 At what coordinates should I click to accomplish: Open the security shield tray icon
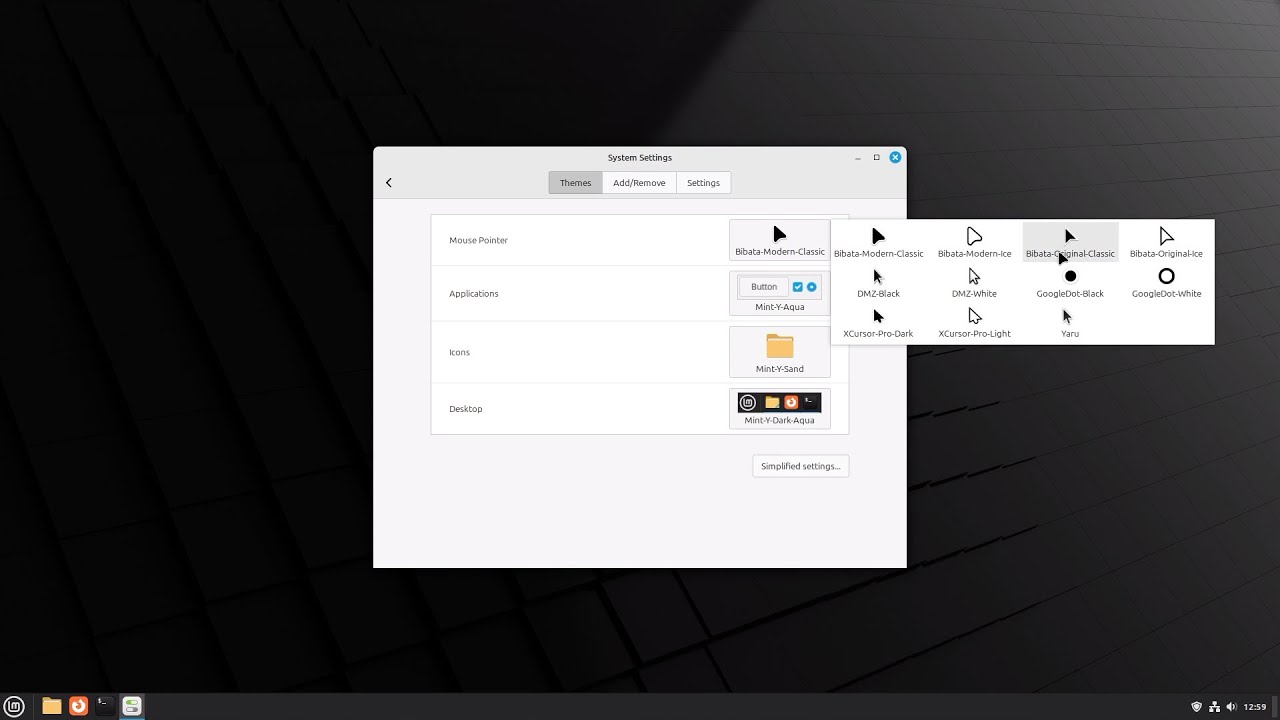tap(1197, 707)
